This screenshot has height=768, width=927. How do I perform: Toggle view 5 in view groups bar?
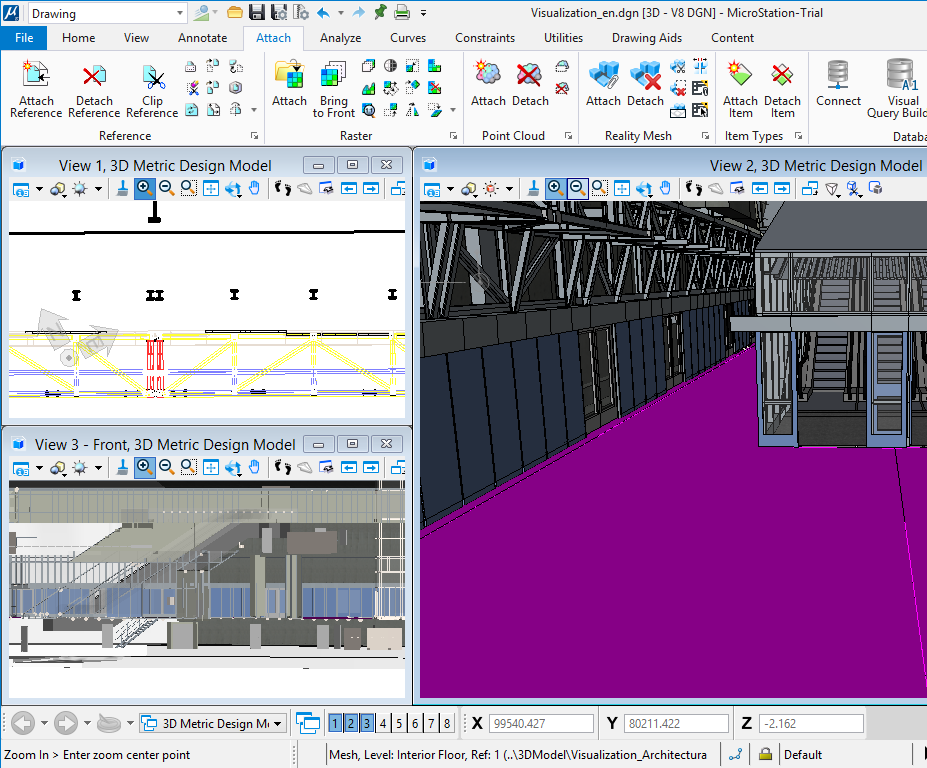(399, 723)
